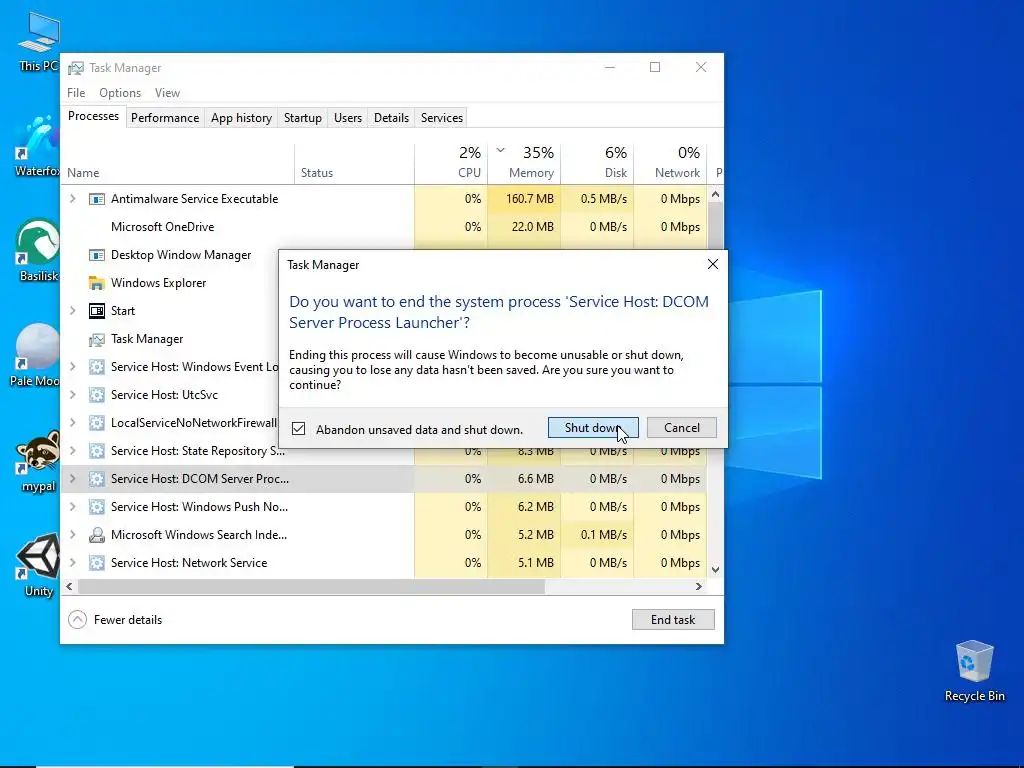The height and width of the screenshot is (768, 1024).
Task: Click the Windows Explorer folder icon
Action: tap(97, 283)
